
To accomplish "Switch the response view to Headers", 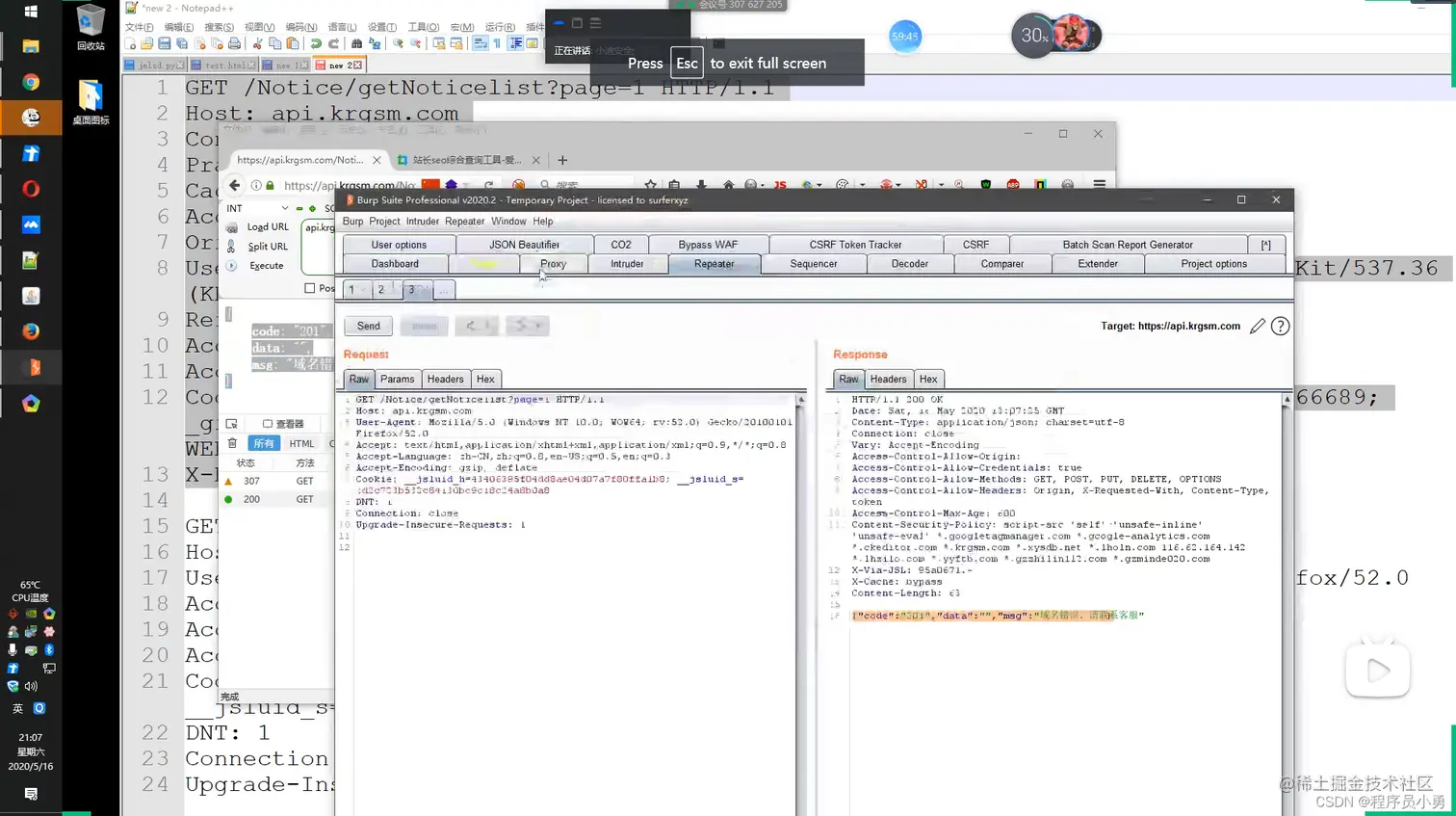I will click(888, 380).
